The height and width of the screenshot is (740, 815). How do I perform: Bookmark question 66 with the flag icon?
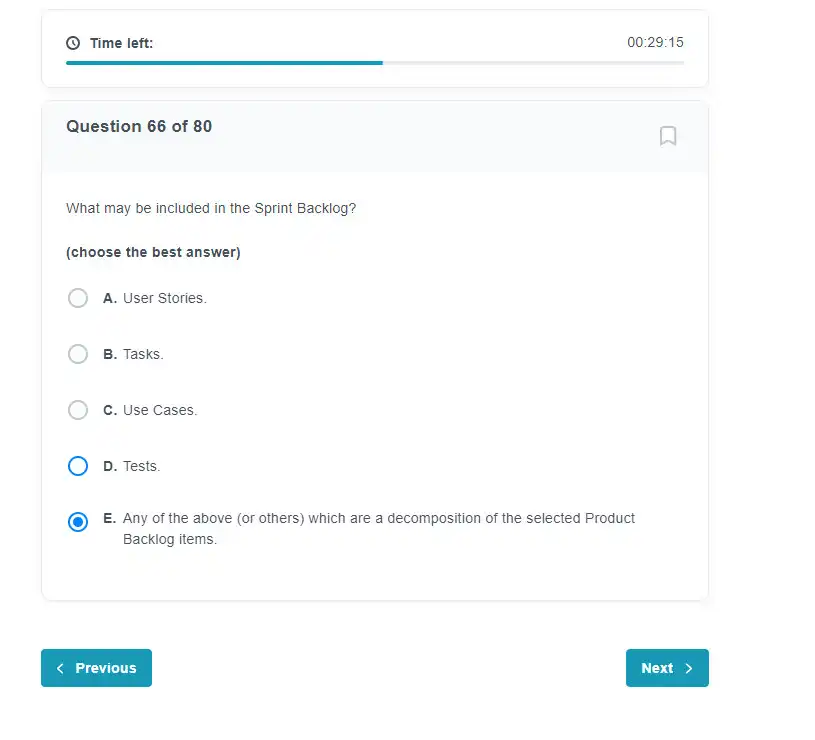(668, 136)
